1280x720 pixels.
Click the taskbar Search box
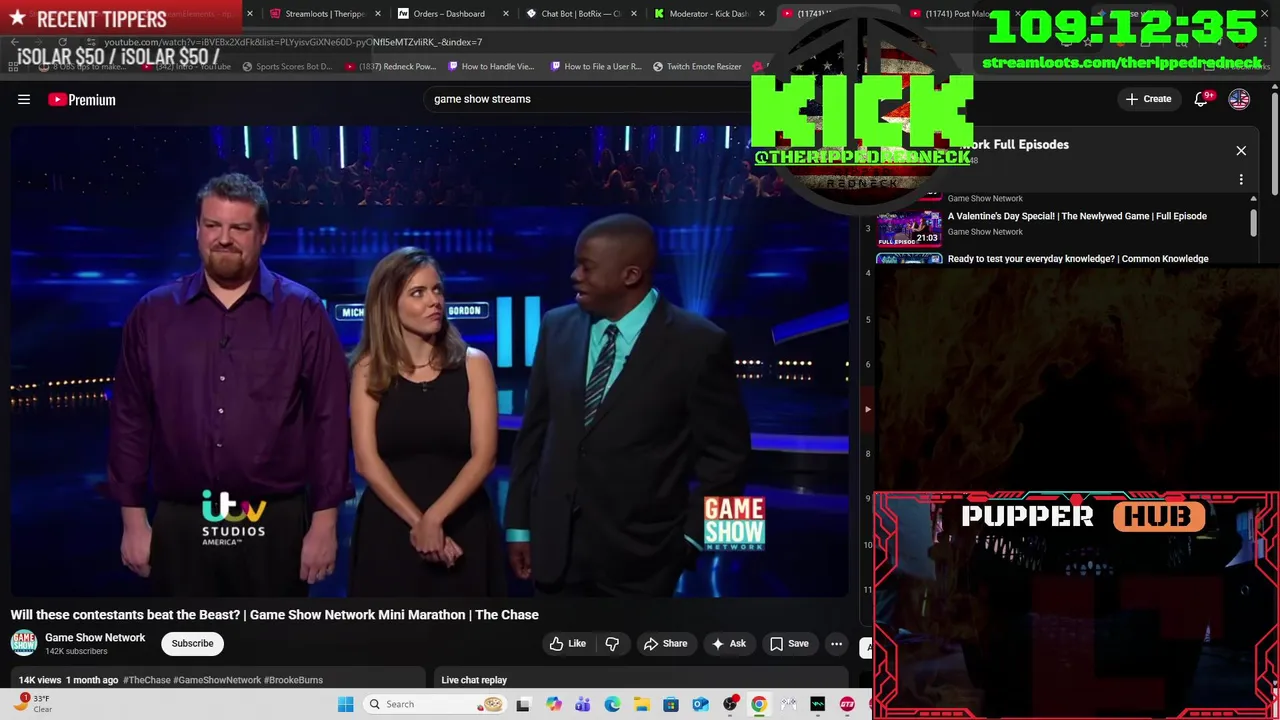point(435,704)
